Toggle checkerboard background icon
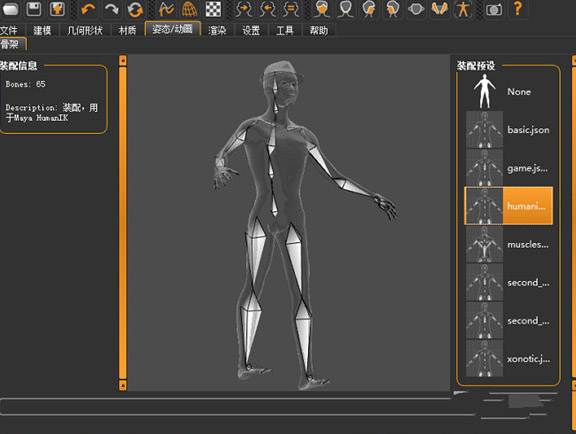The width and height of the screenshot is (576, 434). (213, 9)
